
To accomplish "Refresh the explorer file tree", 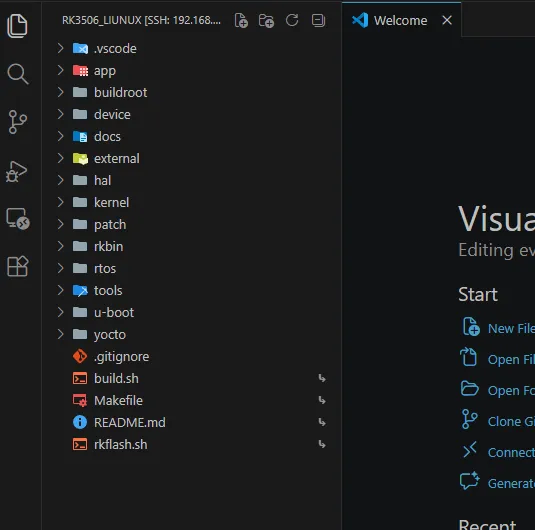I will [x=292, y=20].
